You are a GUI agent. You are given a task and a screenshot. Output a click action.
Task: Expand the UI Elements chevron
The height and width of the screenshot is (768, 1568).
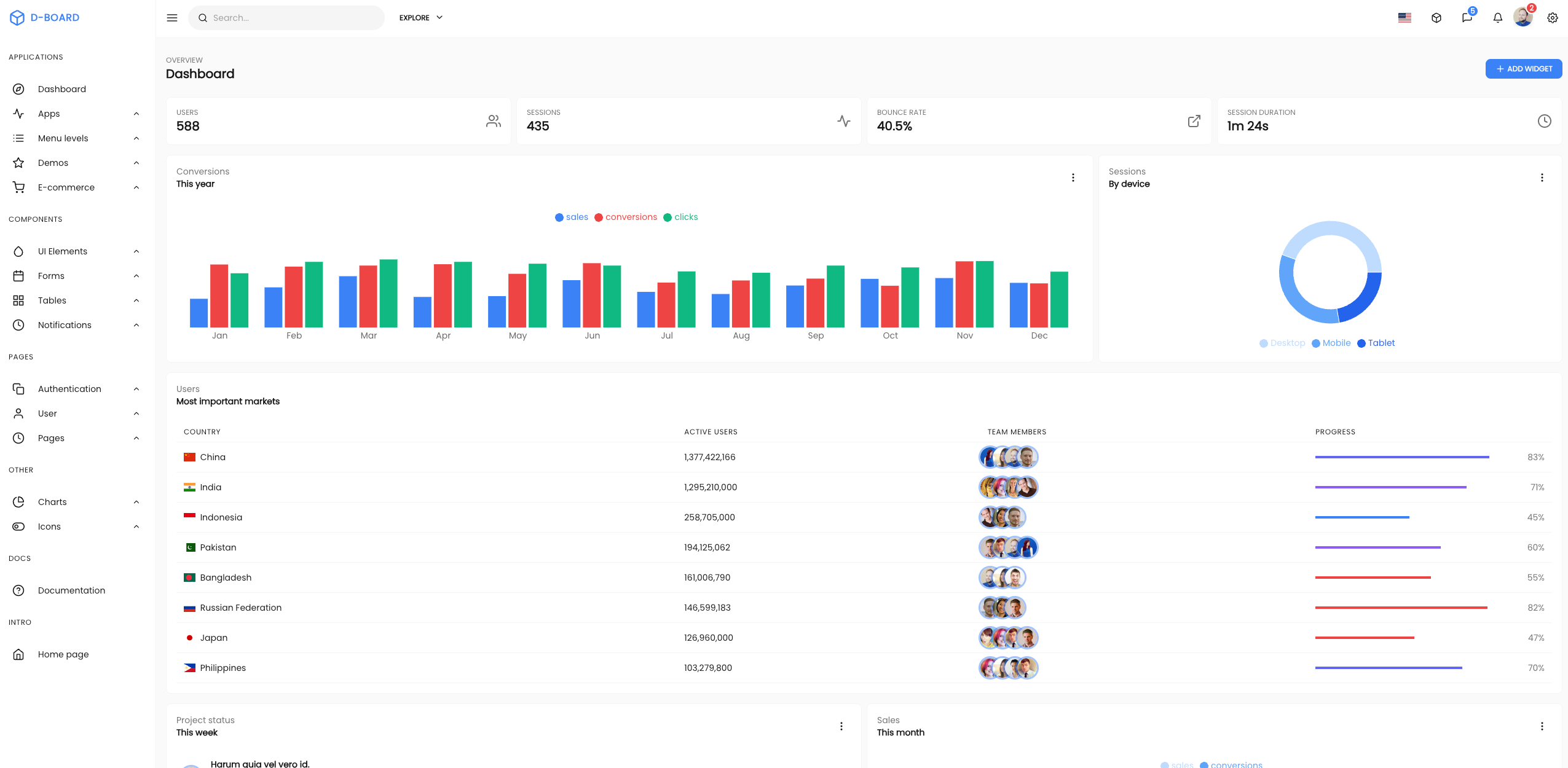pyautogui.click(x=136, y=251)
